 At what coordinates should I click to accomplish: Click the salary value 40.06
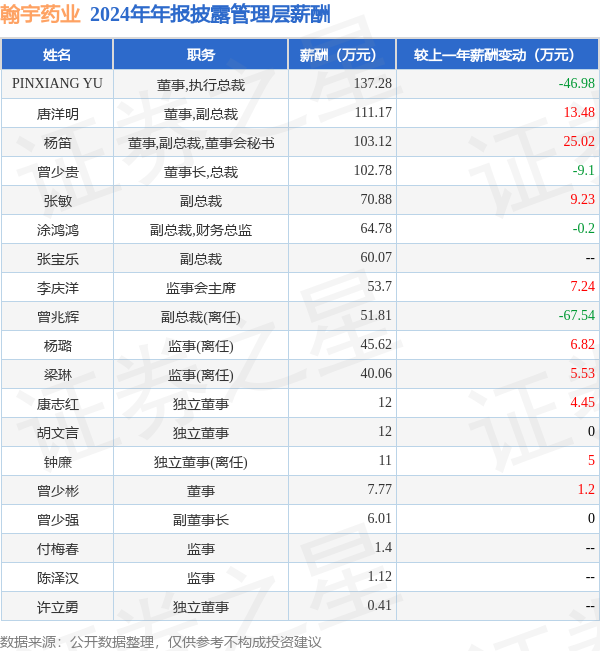[x=376, y=373]
